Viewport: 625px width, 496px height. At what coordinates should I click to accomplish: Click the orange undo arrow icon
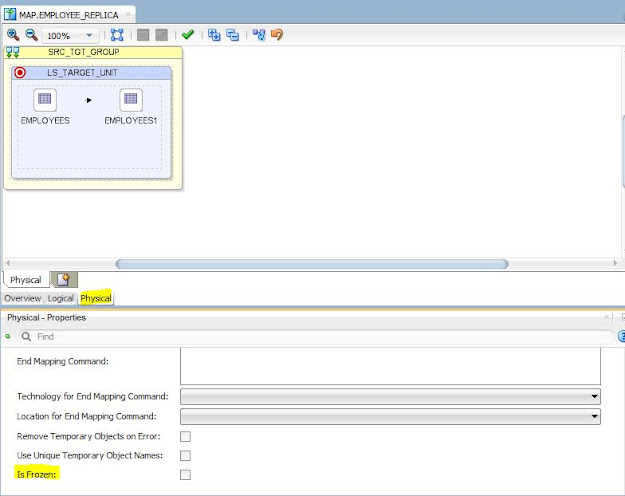(x=277, y=35)
